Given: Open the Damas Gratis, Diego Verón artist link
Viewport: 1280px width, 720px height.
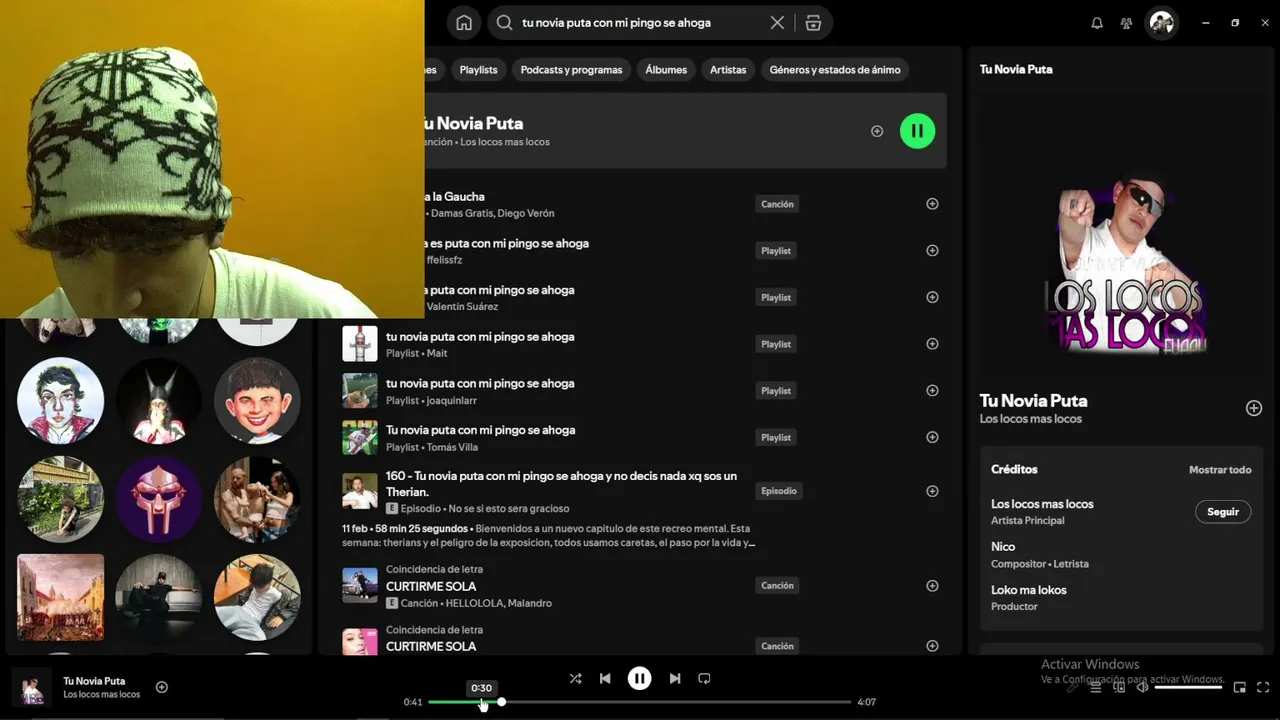Looking at the screenshot, I should click(x=493, y=213).
